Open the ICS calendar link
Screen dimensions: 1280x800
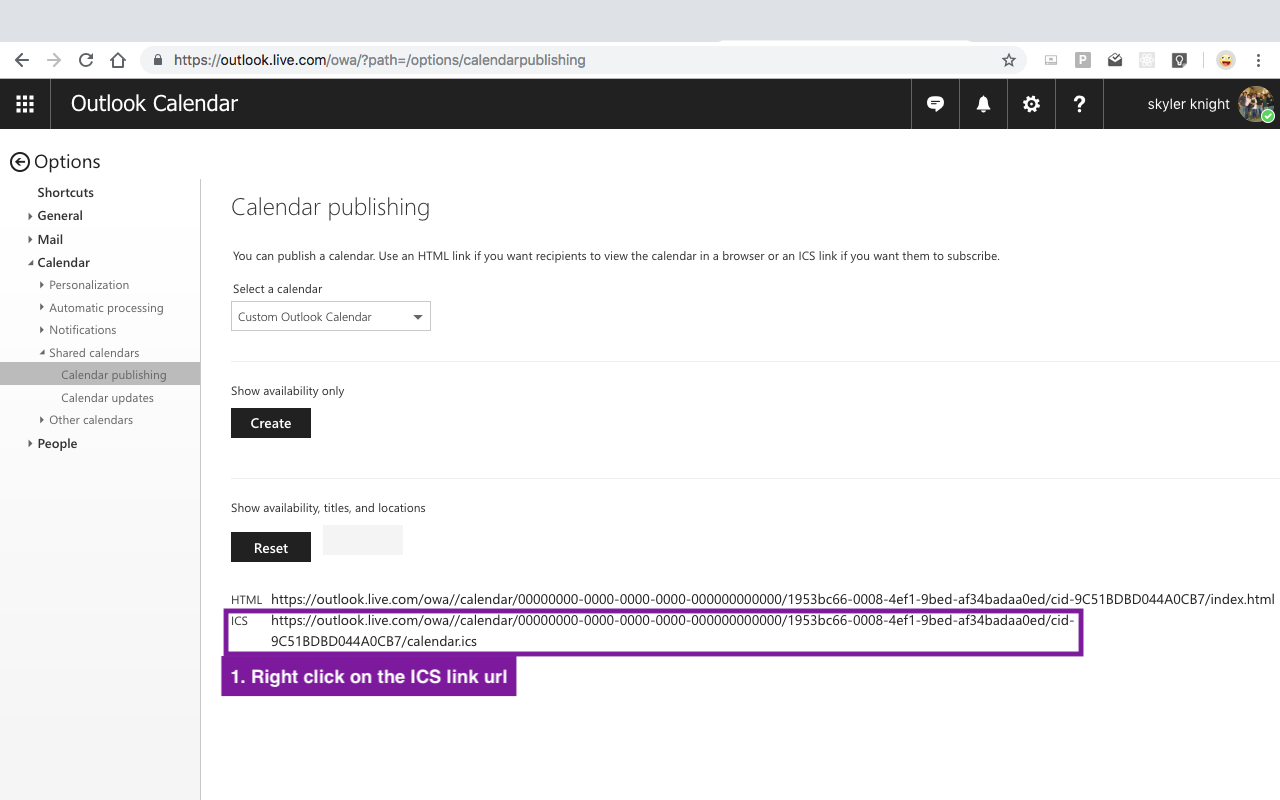pyautogui.click(x=673, y=631)
